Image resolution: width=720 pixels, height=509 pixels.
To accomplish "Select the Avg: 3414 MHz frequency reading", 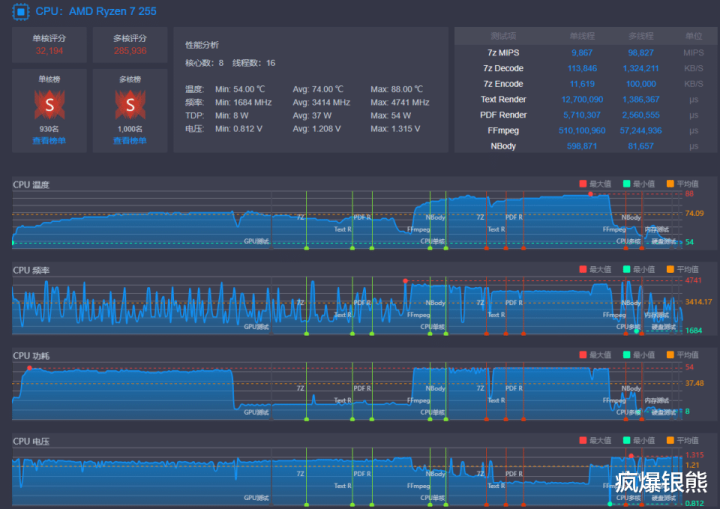I will pos(321,102).
